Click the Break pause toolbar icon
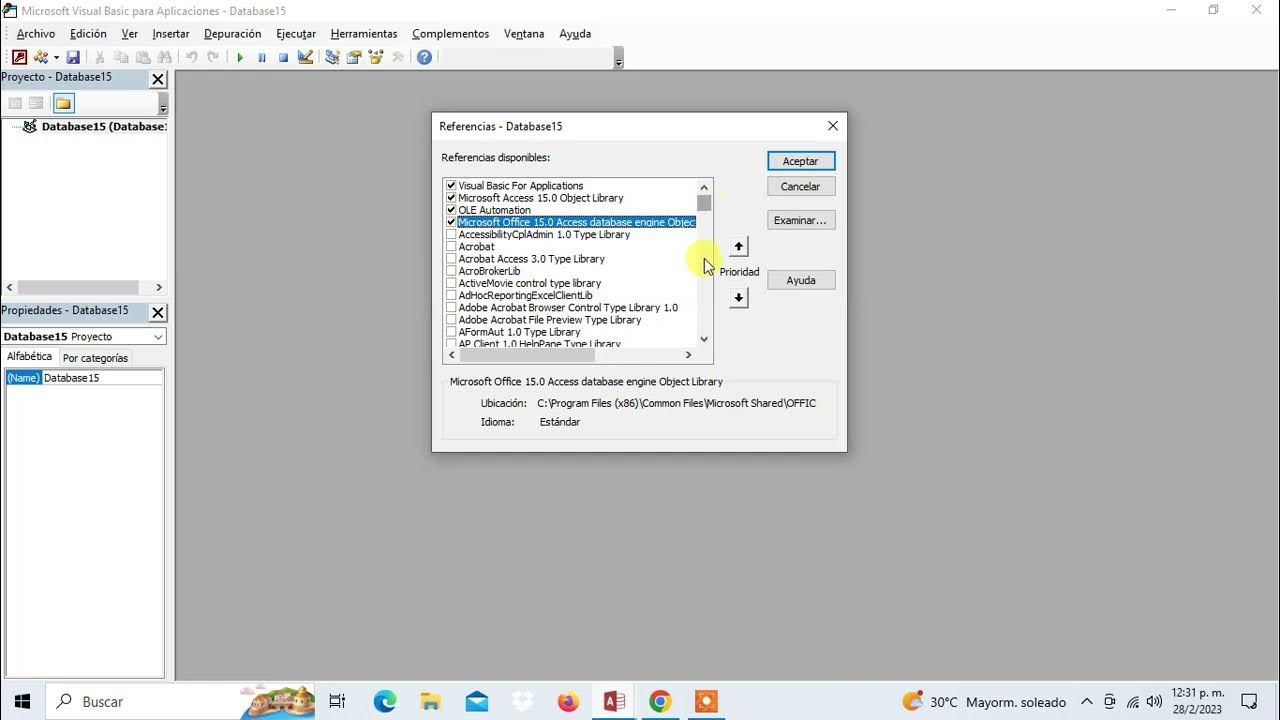 261,58
